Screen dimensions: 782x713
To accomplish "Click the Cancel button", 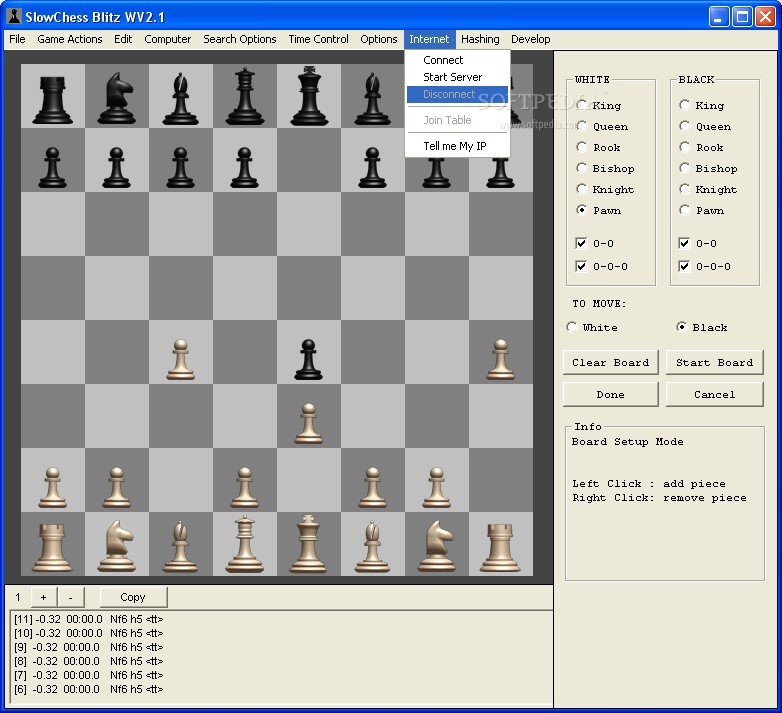I will click(x=714, y=394).
